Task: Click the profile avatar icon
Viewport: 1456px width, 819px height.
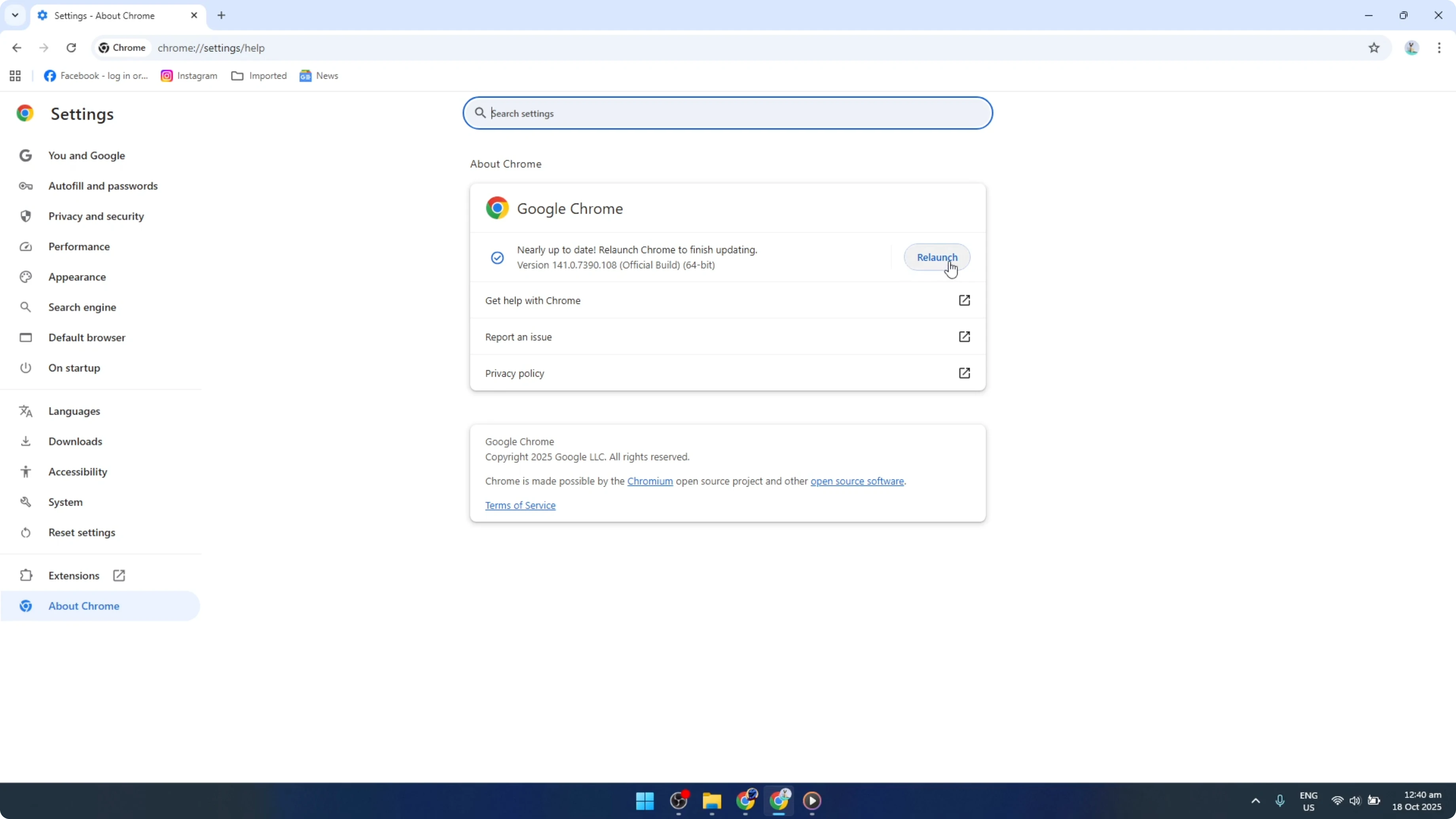Action: (x=1411, y=48)
